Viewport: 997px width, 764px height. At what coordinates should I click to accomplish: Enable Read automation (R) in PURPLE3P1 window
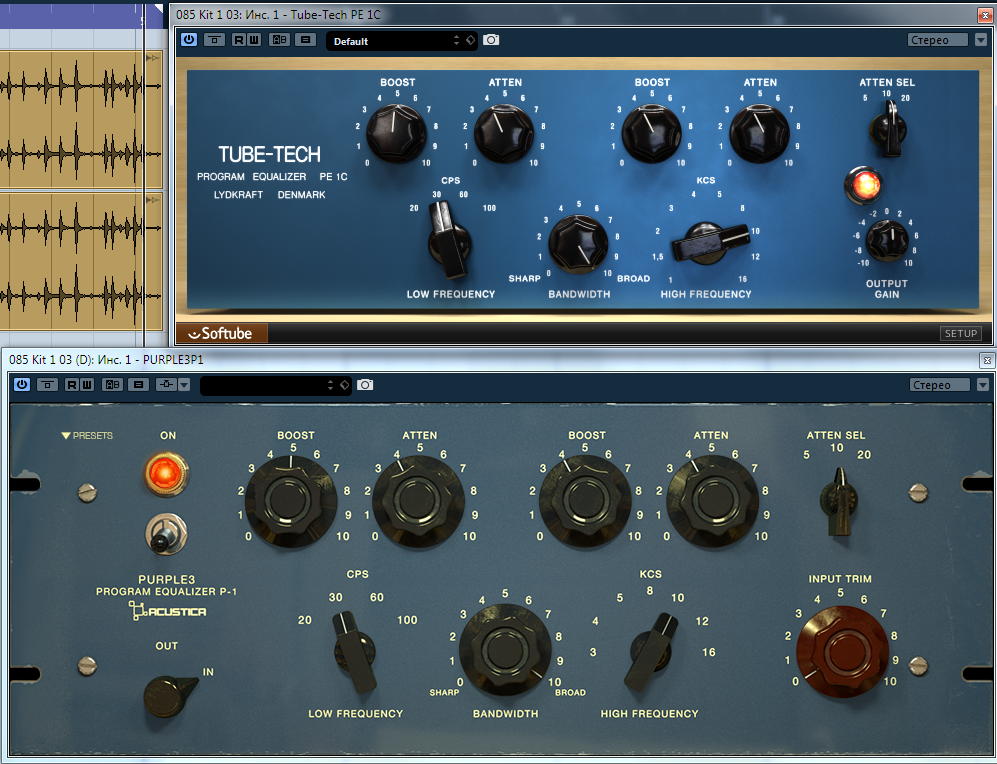click(71, 385)
